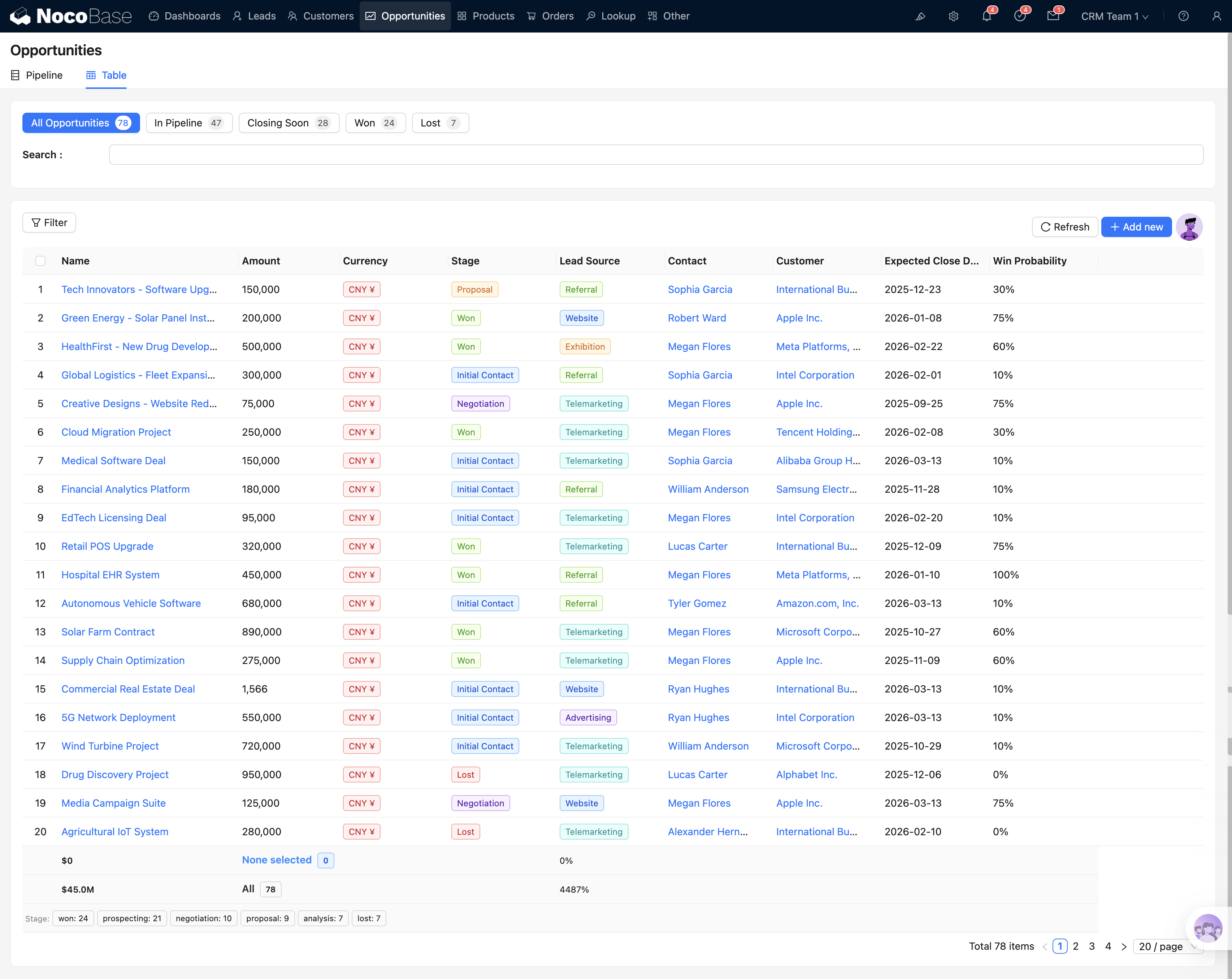Switch to the Pipeline tab

click(37, 76)
